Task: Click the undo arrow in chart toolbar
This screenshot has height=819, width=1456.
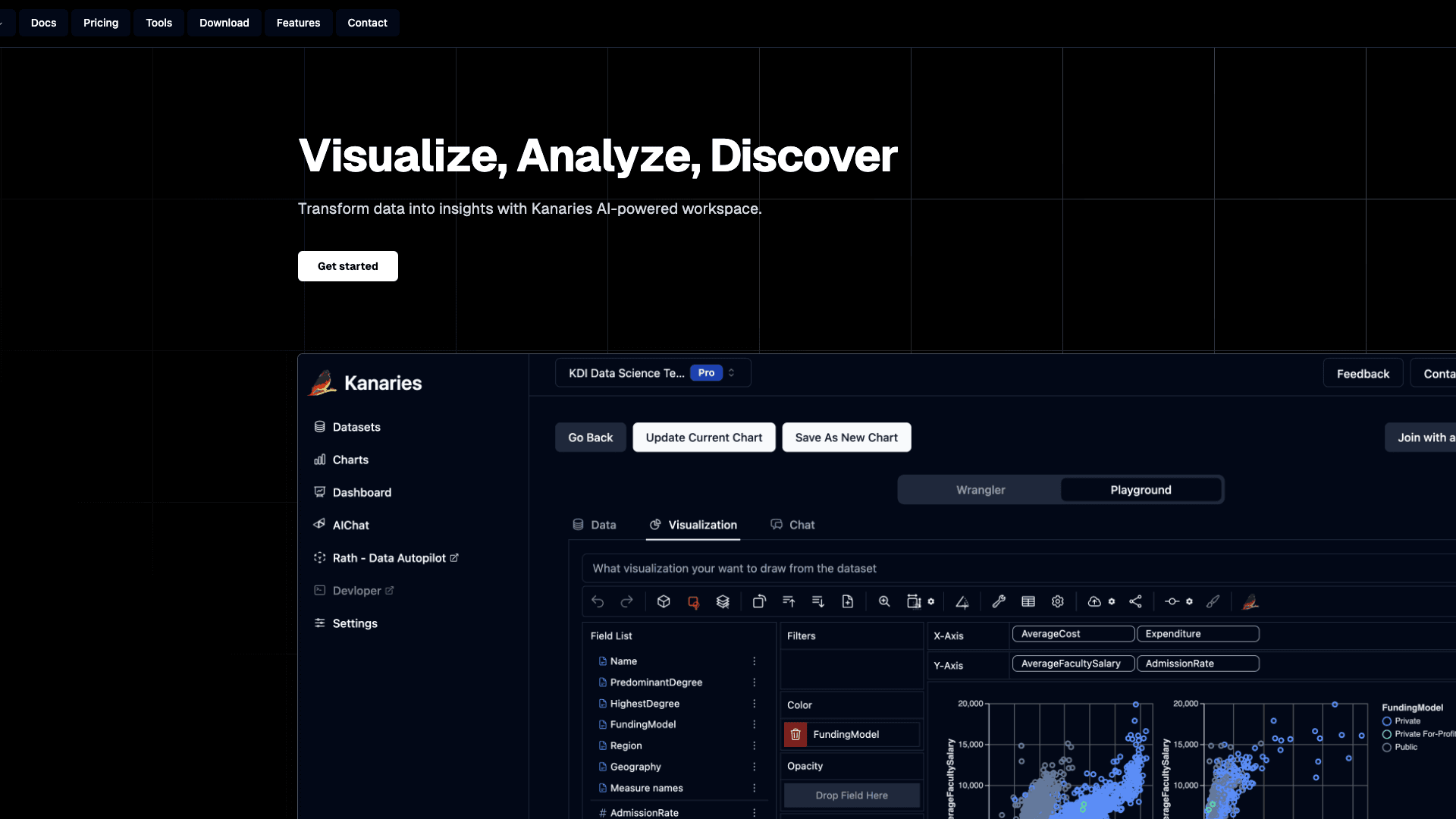Action: coord(598,601)
